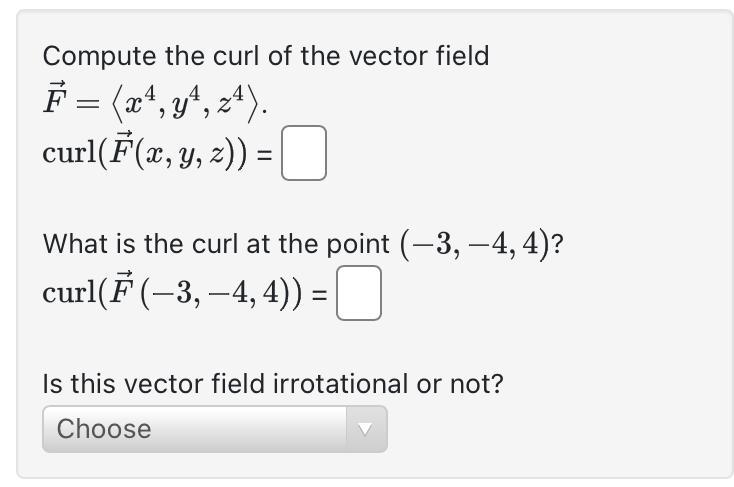Click the 'What is the curl at the point' text

point(216,244)
